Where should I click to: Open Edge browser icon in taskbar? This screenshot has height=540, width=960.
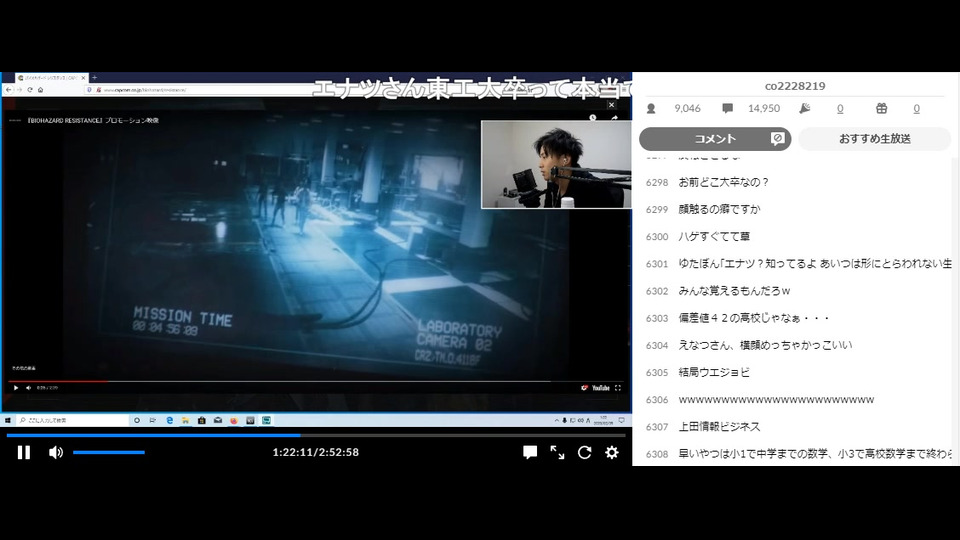(x=170, y=421)
